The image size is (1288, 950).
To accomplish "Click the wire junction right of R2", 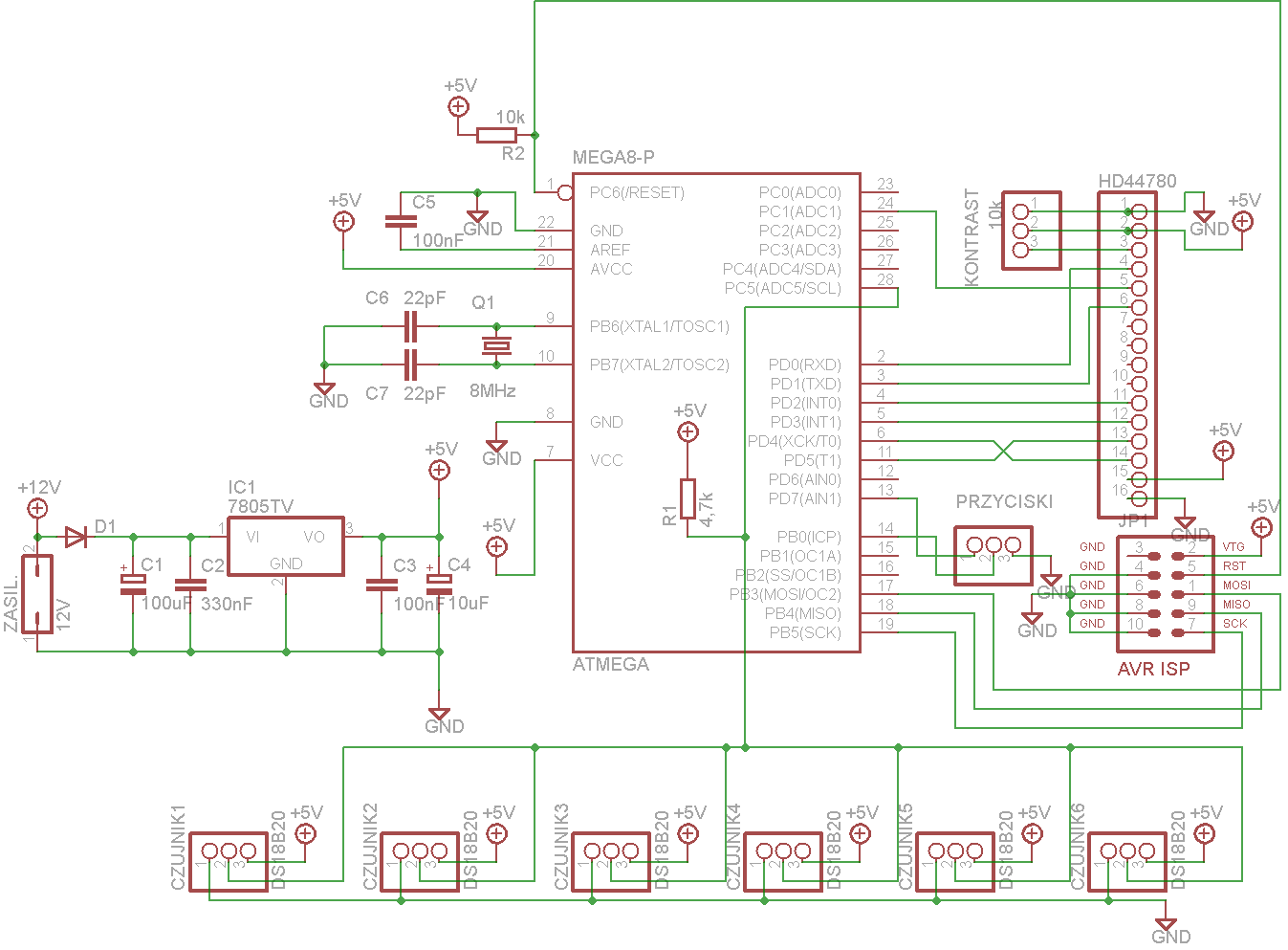I will tap(535, 135).
